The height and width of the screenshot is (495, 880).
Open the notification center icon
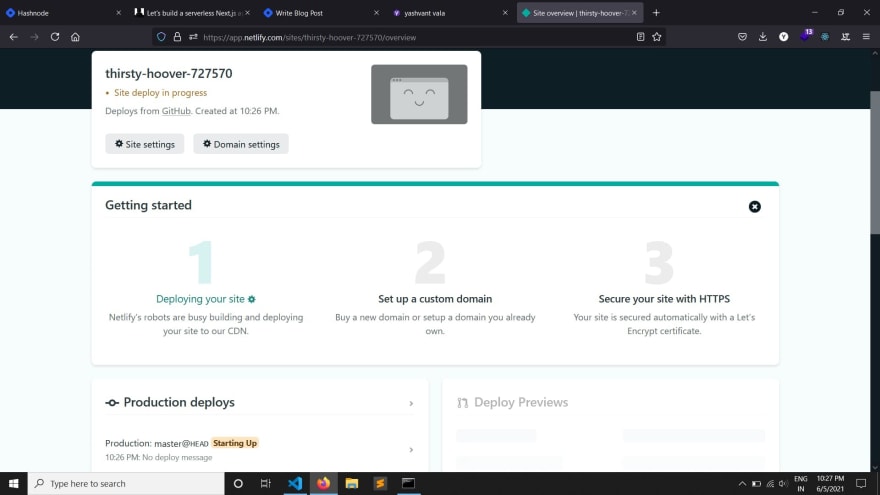[861, 483]
